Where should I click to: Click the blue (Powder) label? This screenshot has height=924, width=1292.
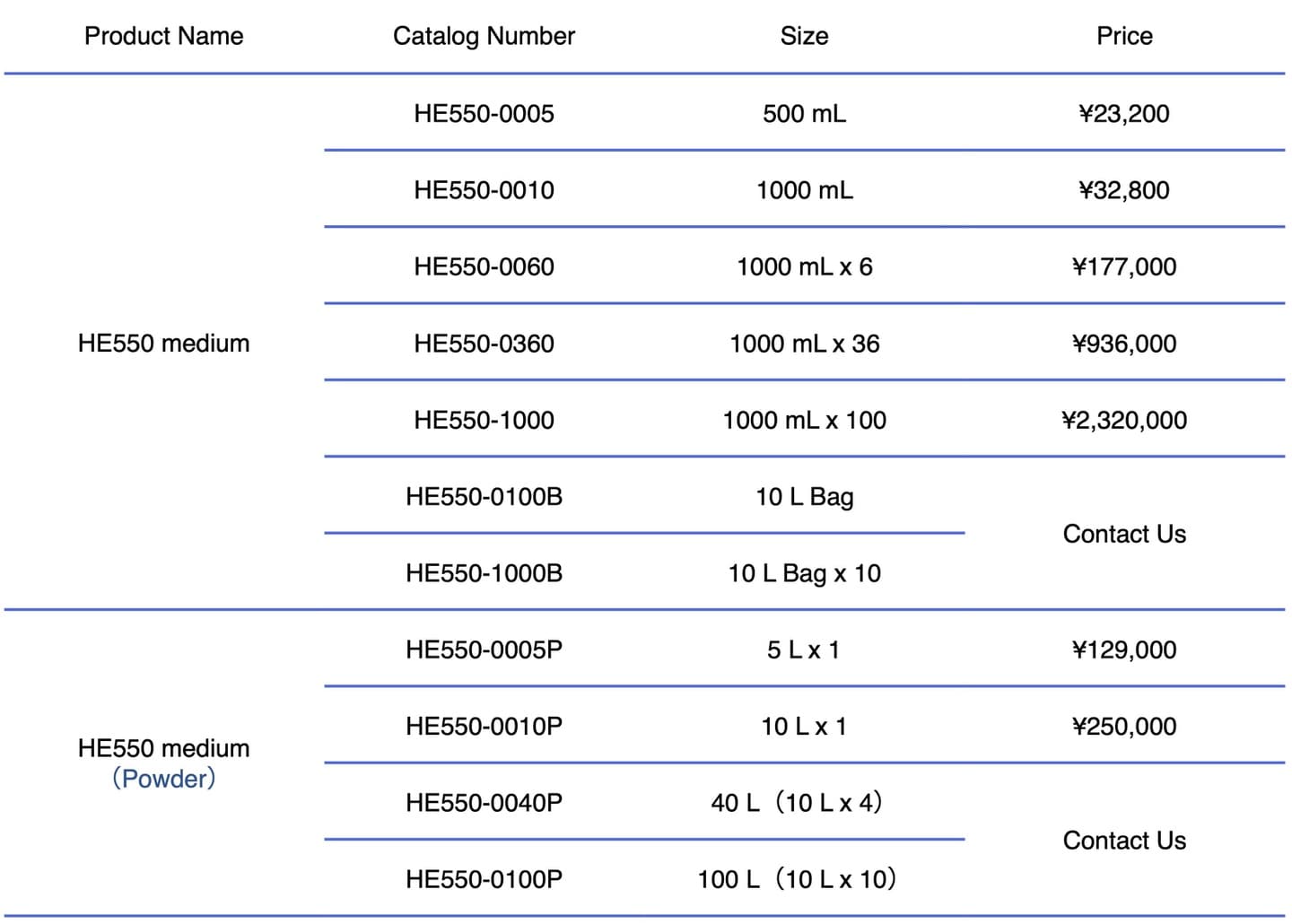[163, 779]
